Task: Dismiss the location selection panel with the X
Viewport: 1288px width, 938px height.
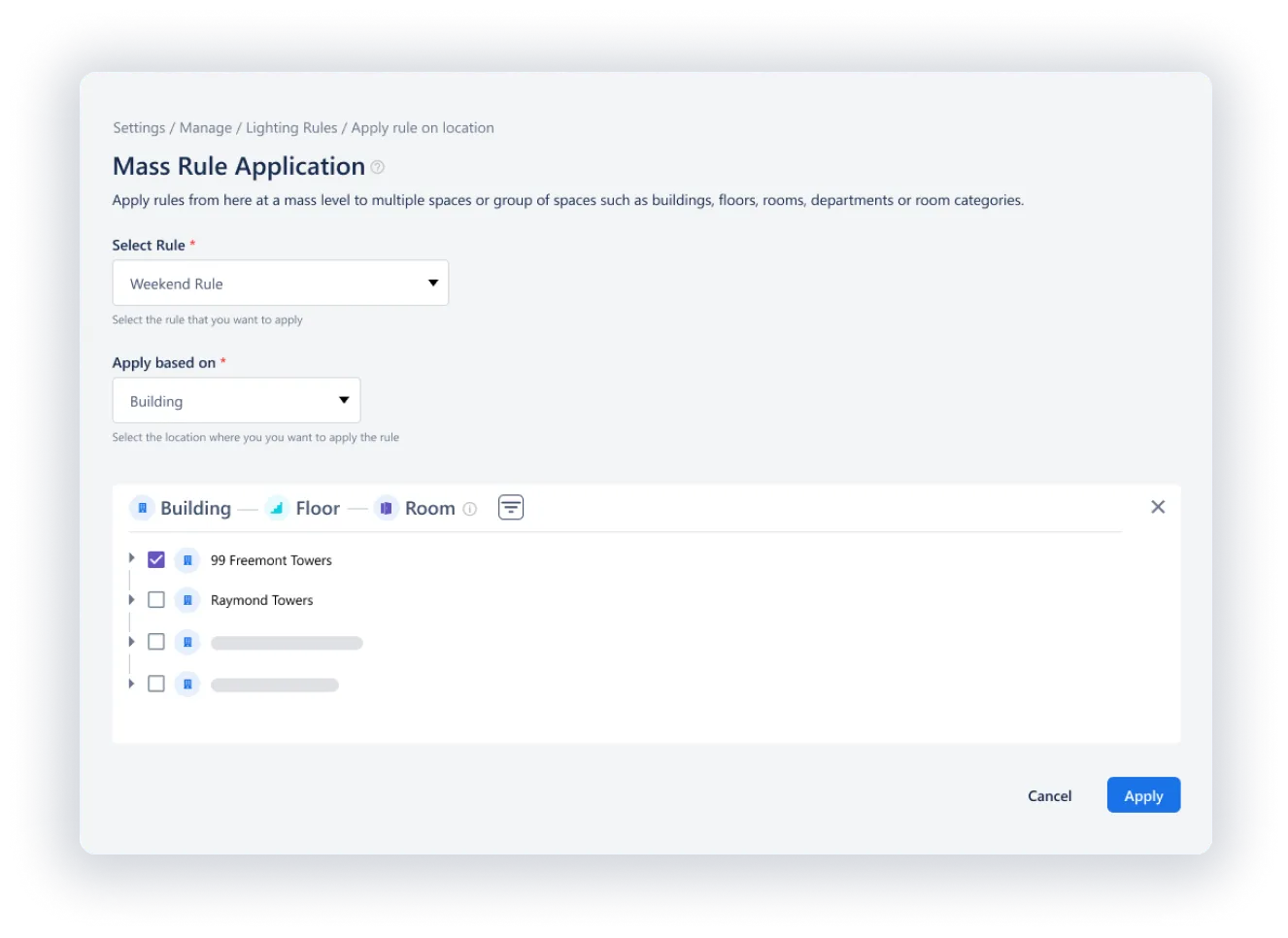Action: tap(1157, 506)
